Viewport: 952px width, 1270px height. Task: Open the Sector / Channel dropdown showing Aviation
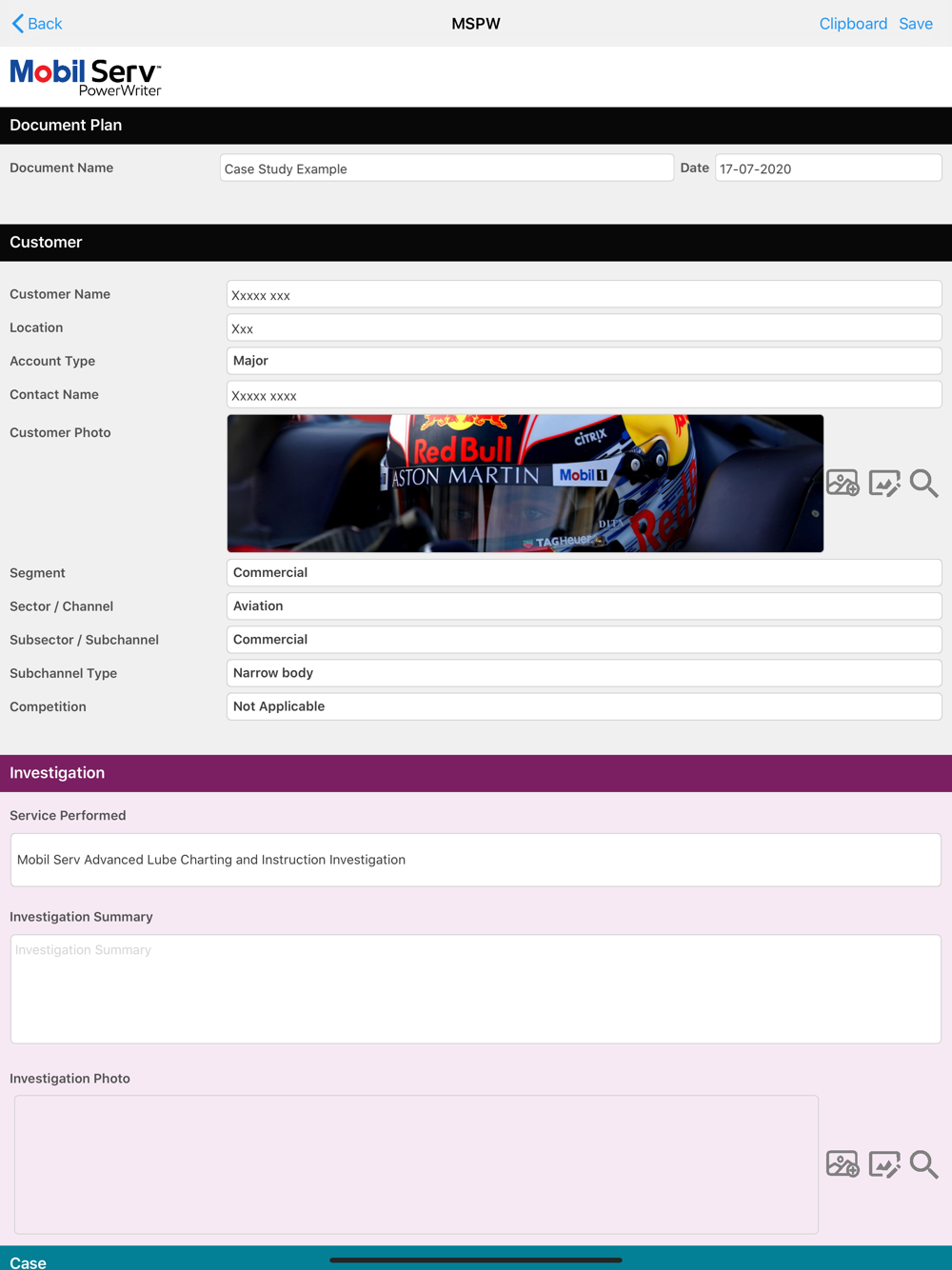584,606
